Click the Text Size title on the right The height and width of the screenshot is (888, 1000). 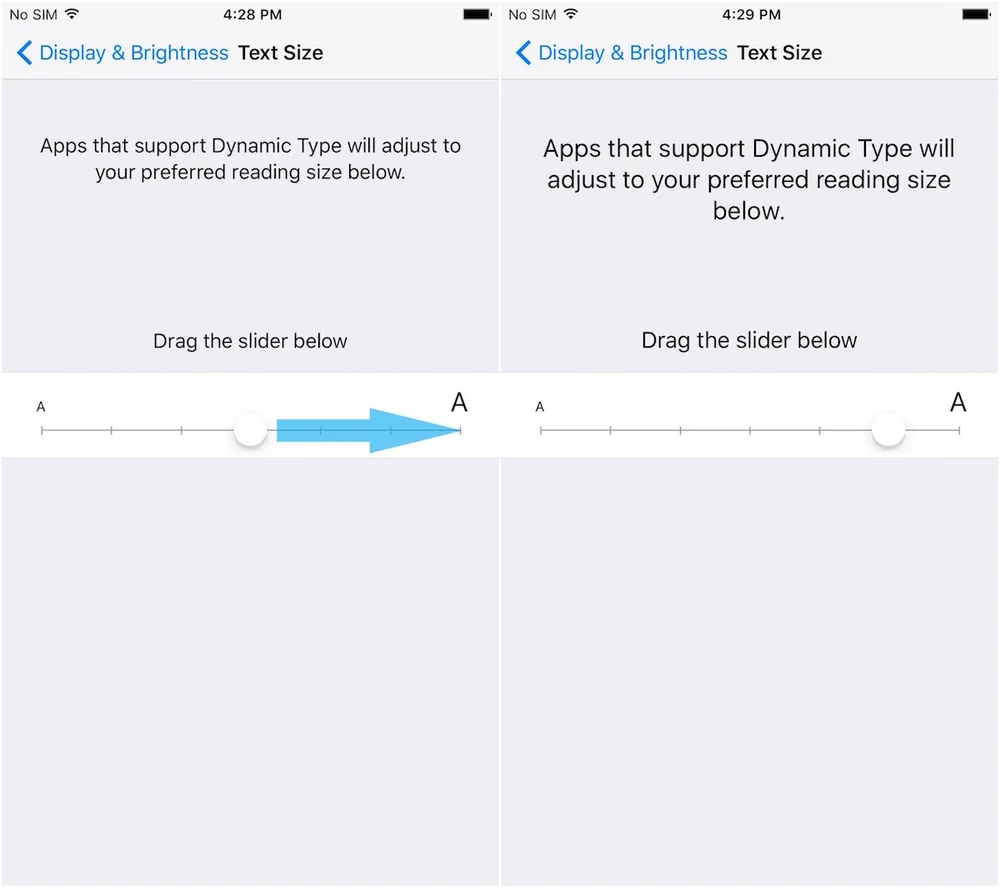pyautogui.click(x=780, y=53)
